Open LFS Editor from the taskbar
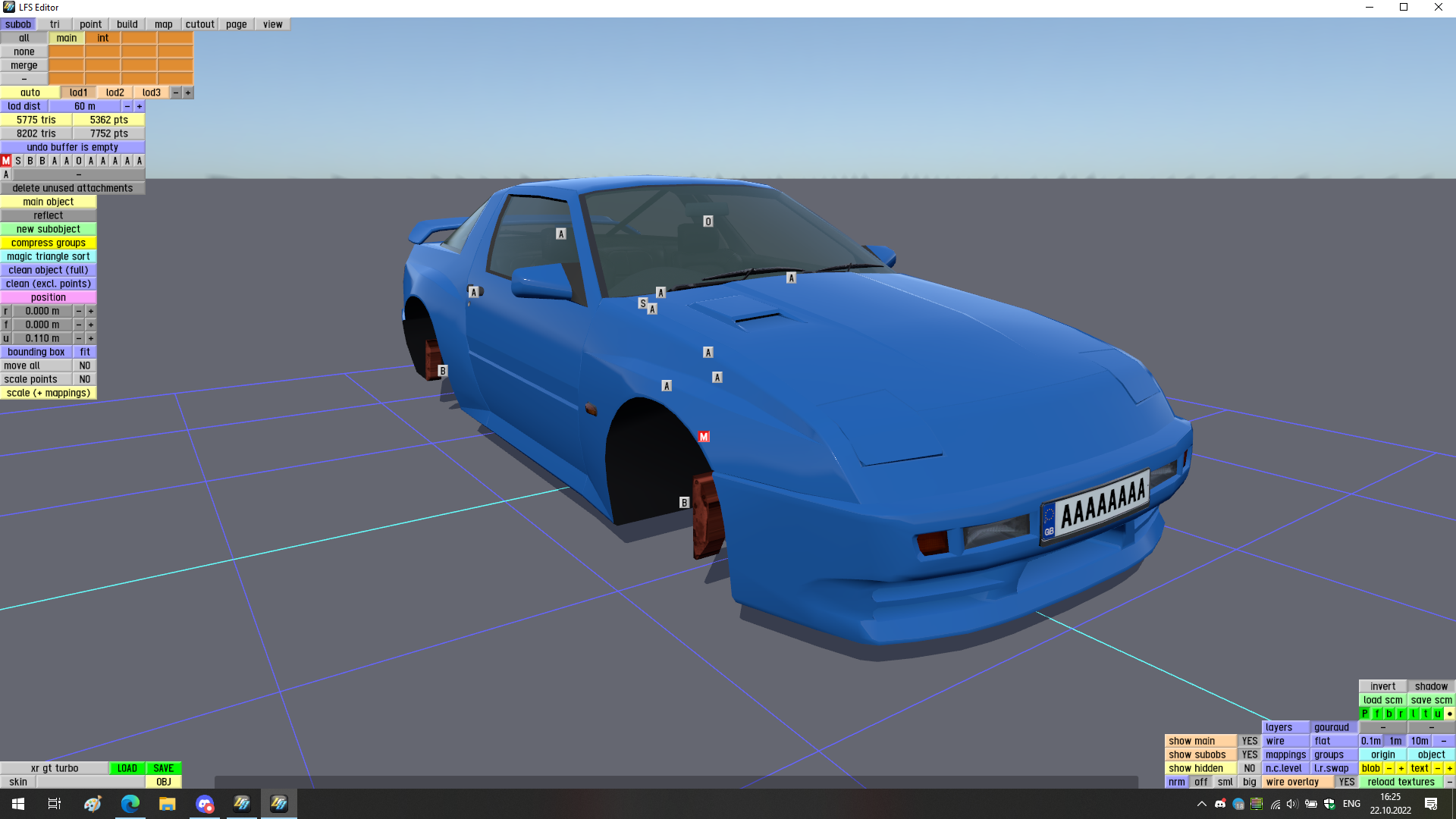This screenshot has width=1456, height=819. click(279, 804)
